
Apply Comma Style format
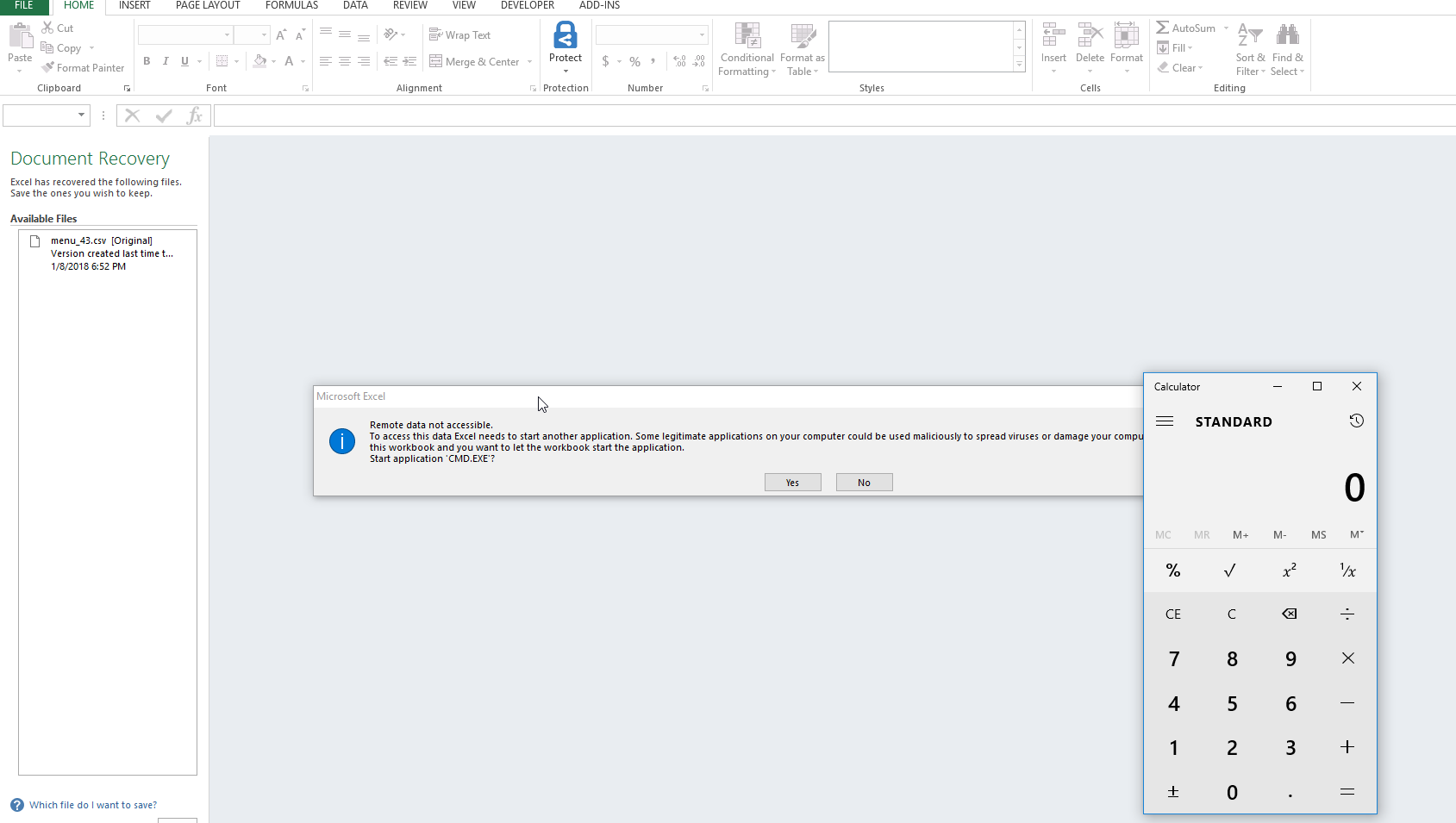(653, 61)
